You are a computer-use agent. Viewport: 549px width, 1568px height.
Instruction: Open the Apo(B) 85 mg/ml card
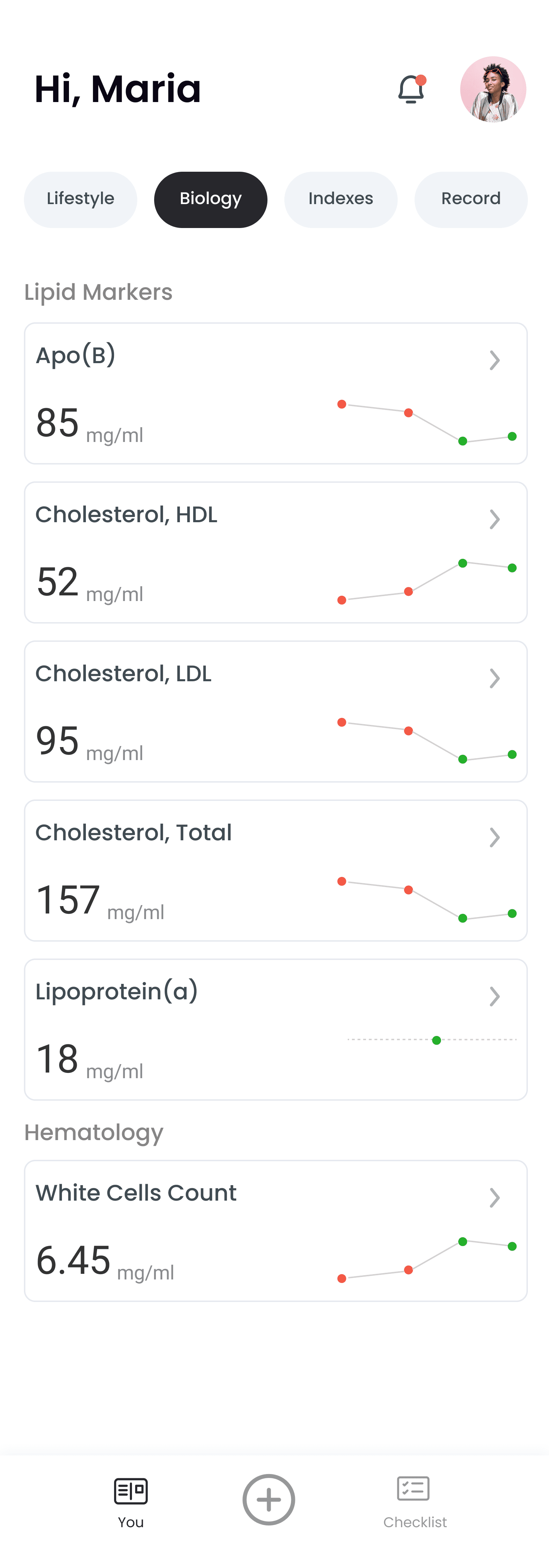click(276, 393)
